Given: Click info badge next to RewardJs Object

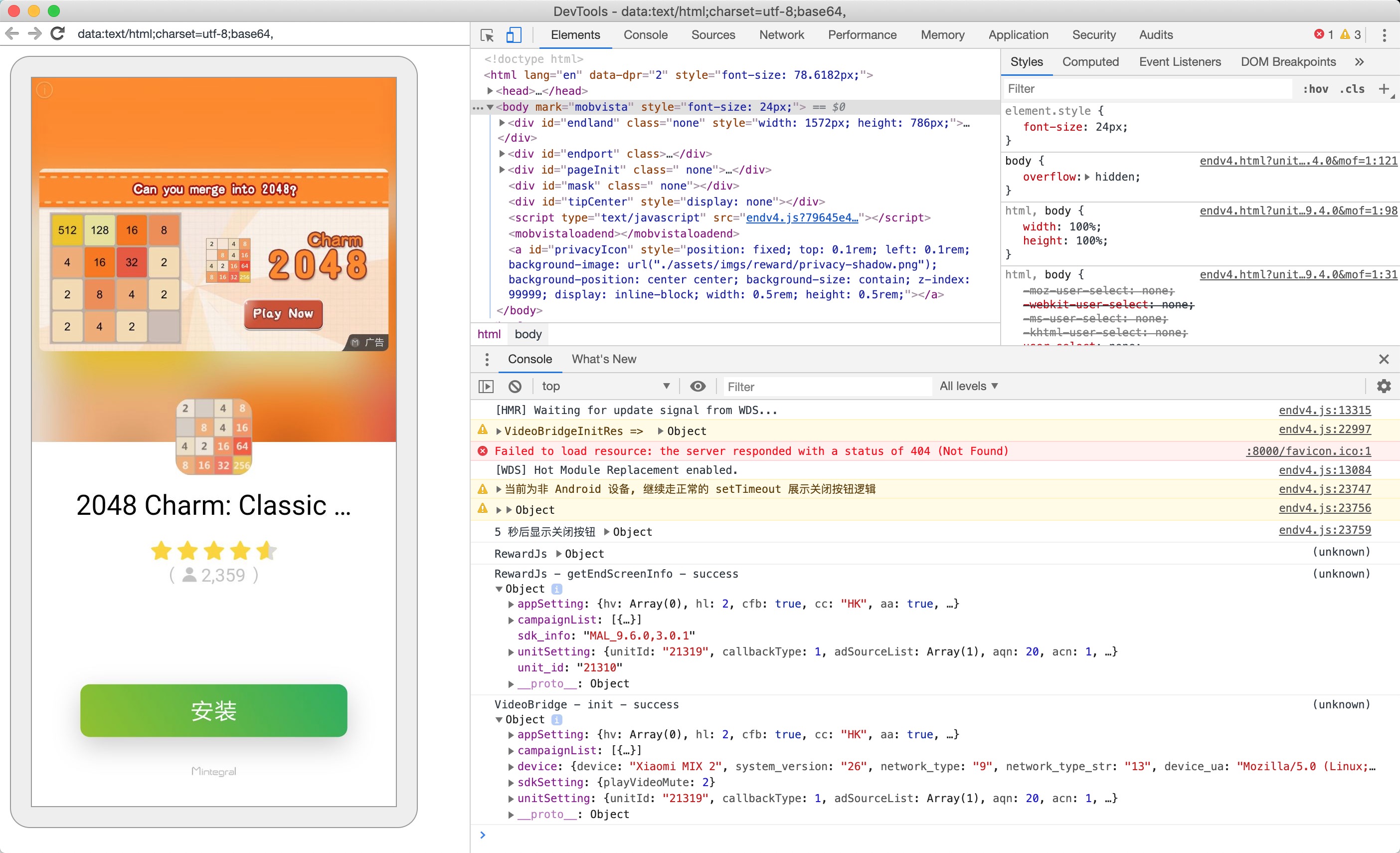Looking at the screenshot, I should pyautogui.click(x=557, y=589).
